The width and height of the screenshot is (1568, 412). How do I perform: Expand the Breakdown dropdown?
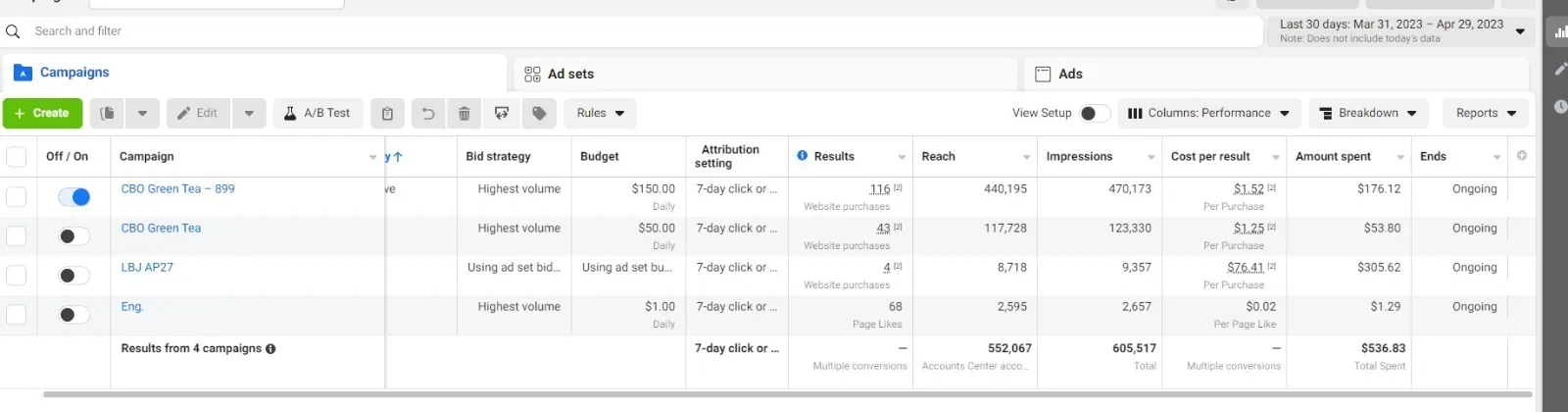click(x=1368, y=114)
